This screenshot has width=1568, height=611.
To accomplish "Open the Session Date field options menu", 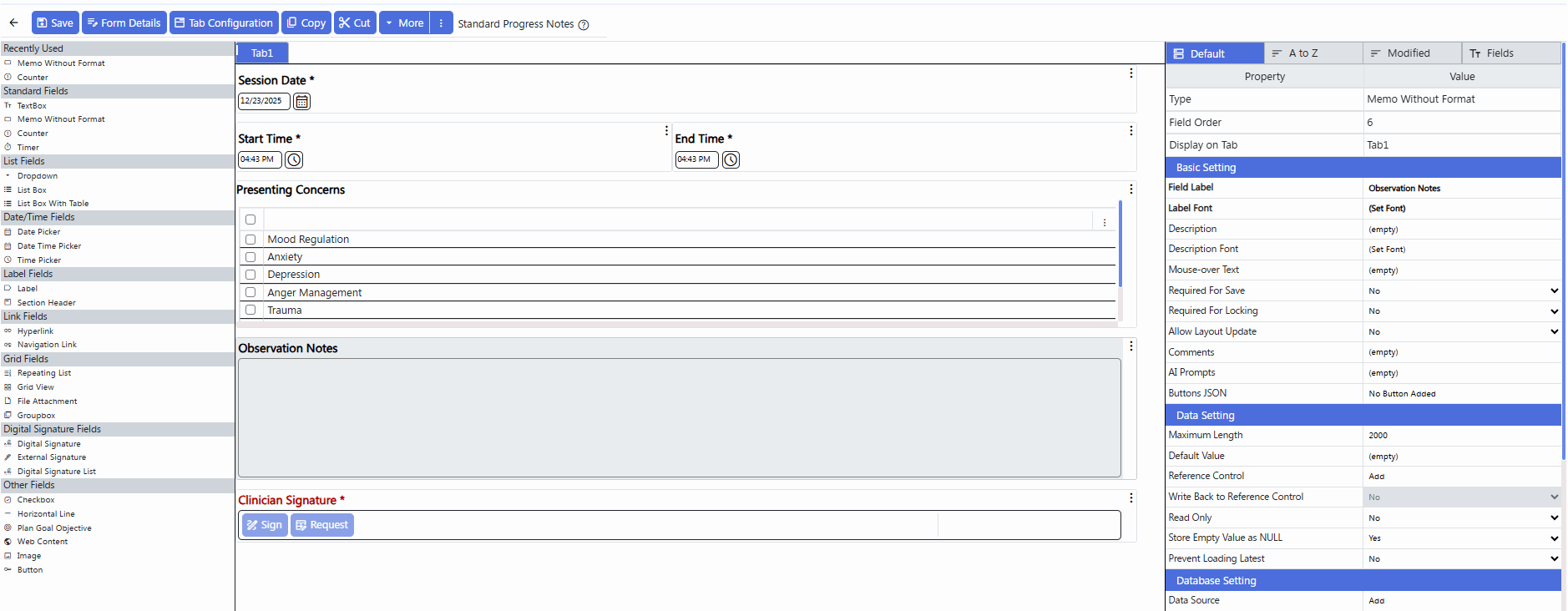I will (x=1131, y=73).
